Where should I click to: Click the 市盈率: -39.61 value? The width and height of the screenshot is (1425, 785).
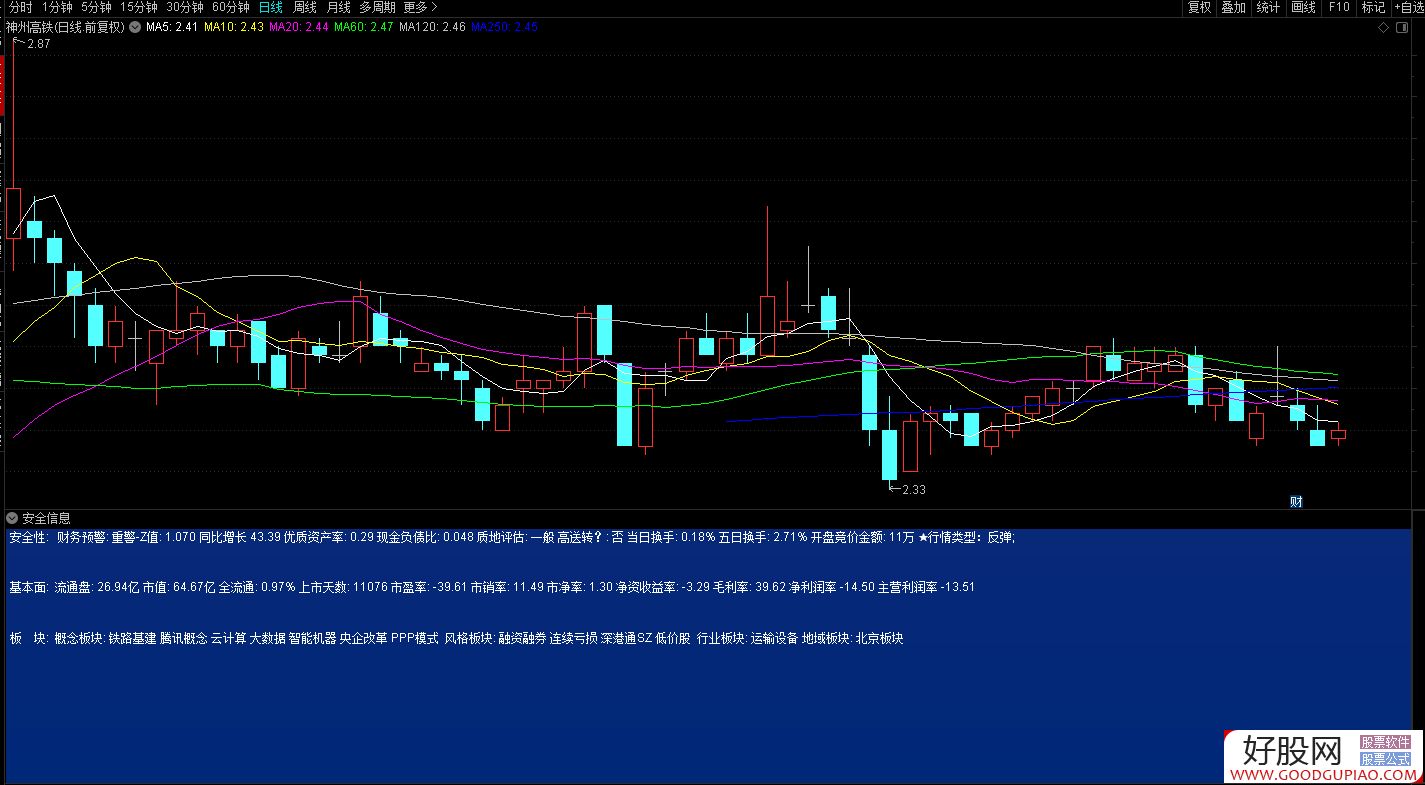(x=429, y=588)
